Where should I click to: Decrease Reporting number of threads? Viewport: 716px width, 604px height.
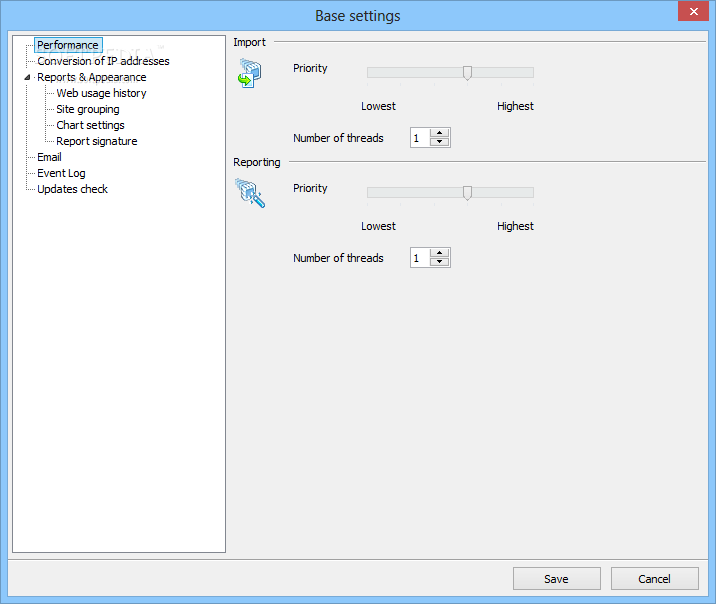[x=439, y=262]
